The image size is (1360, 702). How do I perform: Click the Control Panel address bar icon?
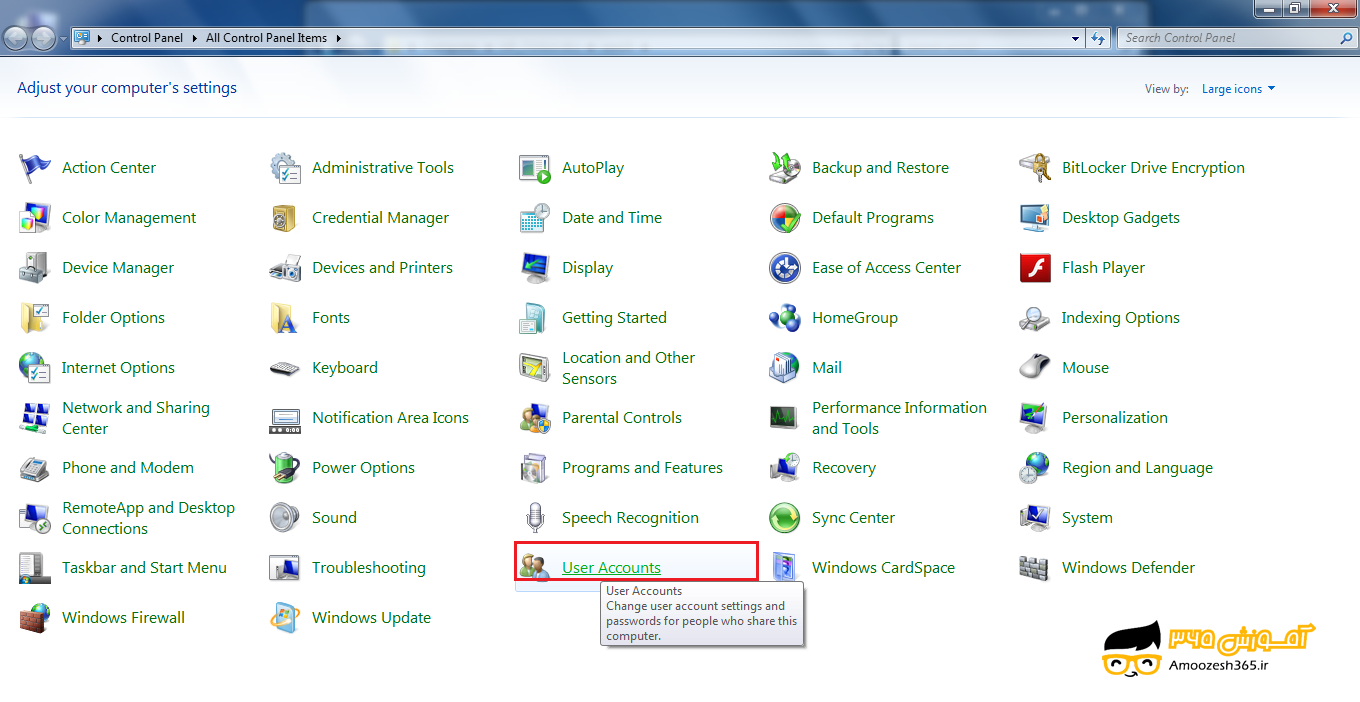(x=82, y=38)
